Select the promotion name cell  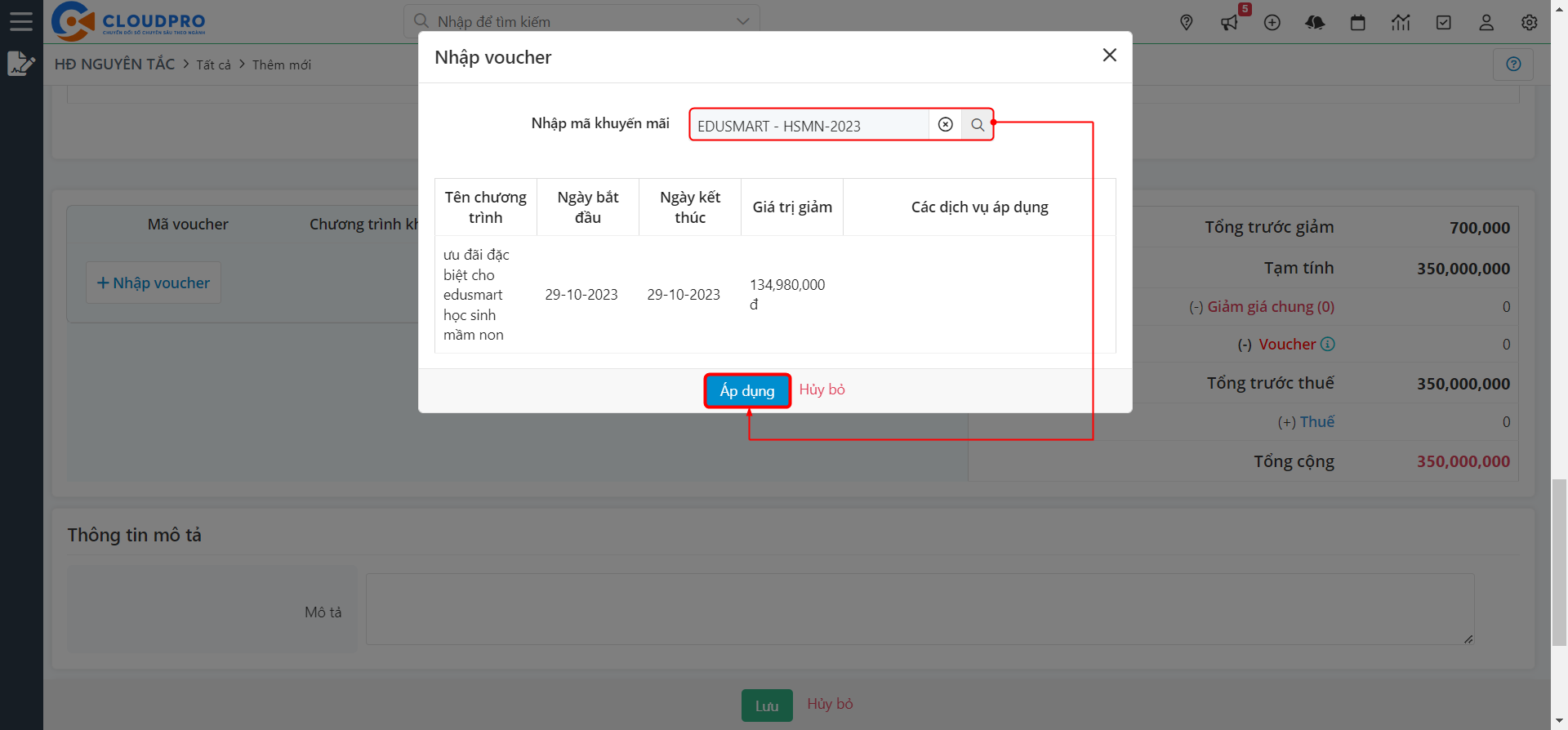point(486,295)
